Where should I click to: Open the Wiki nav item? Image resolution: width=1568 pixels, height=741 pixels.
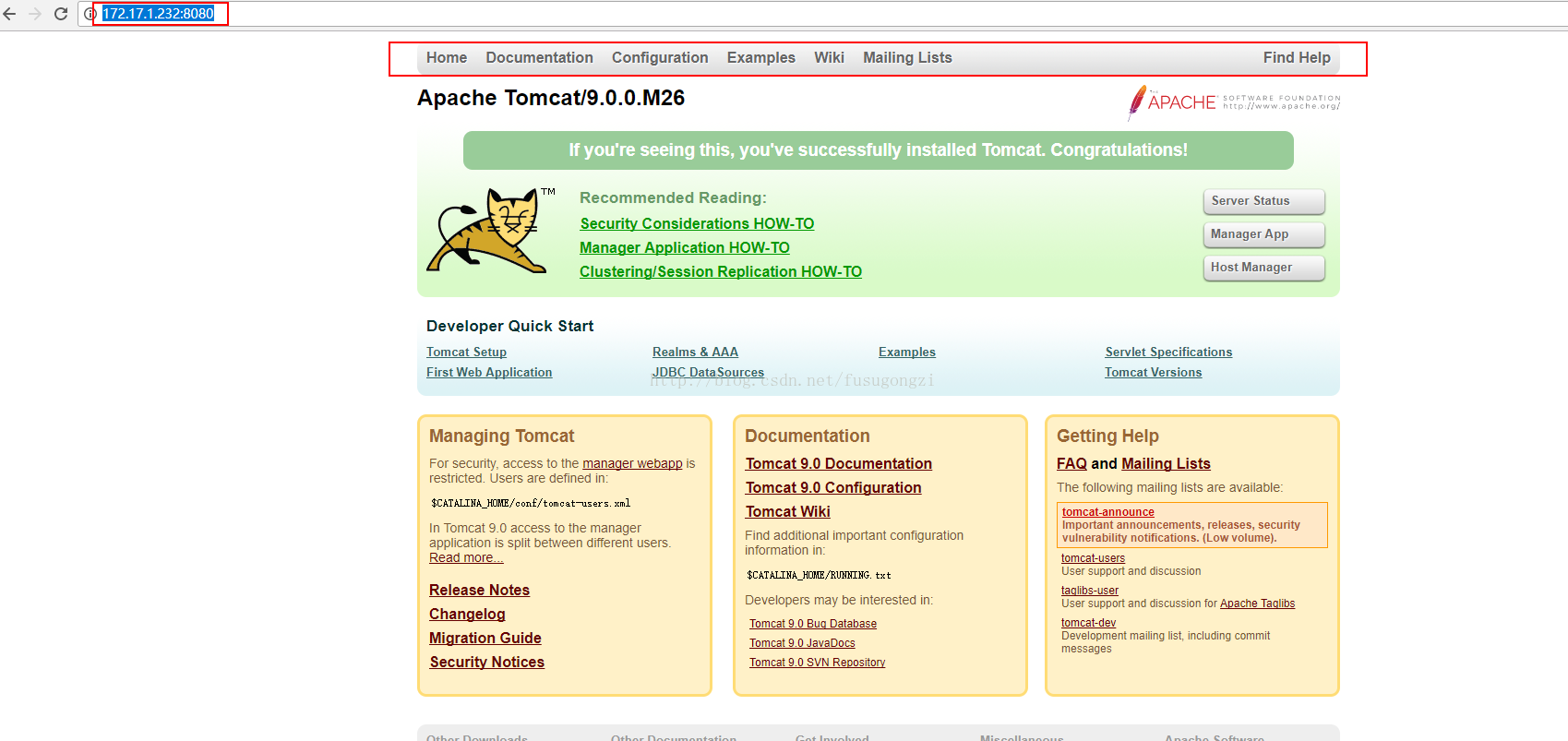tap(829, 57)
